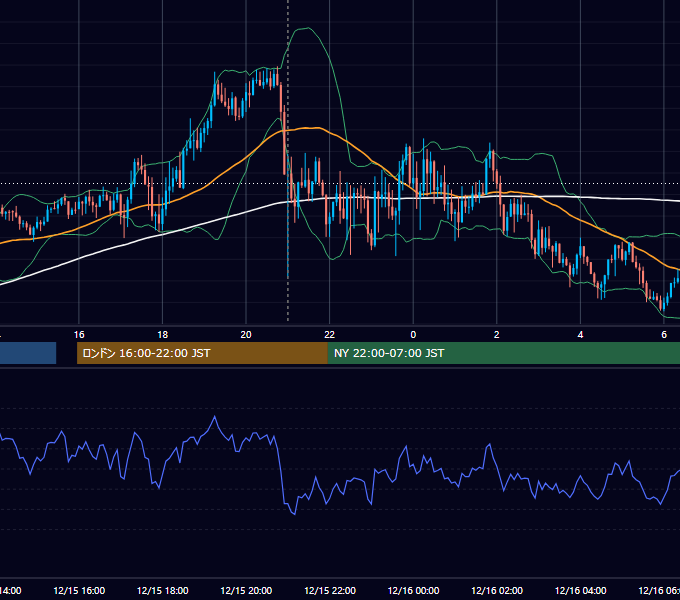Click the "22" hour label on the price chart axis

pyautogui.click(x=330, y=335)
